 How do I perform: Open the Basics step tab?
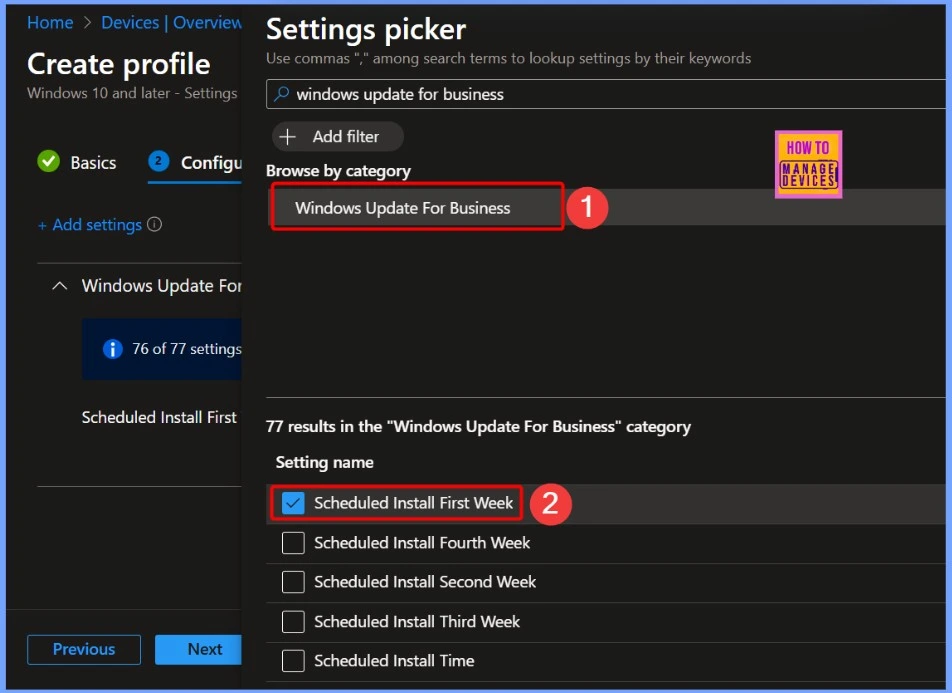click(x=76, y=162)
